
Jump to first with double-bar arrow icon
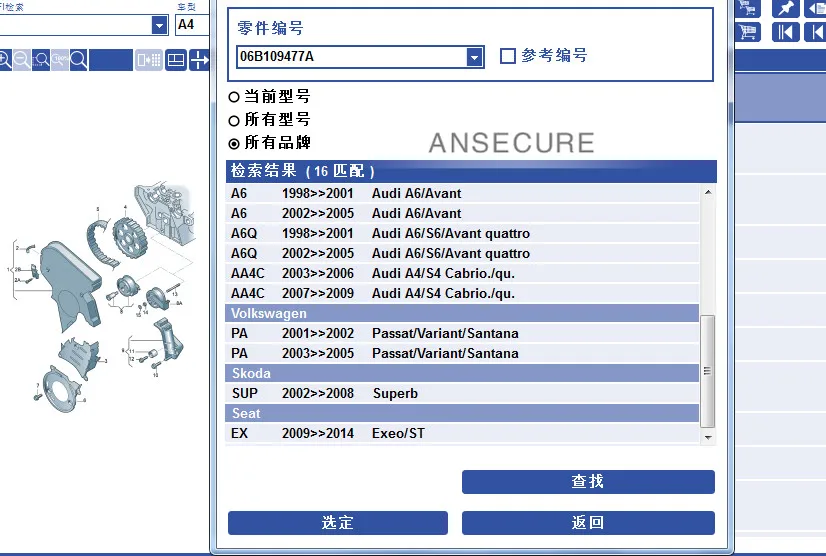click(x=785, y=32)
